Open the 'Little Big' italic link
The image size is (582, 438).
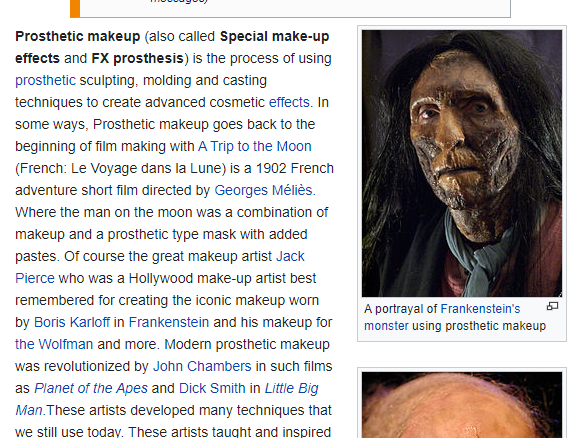[x=291, y=388]
